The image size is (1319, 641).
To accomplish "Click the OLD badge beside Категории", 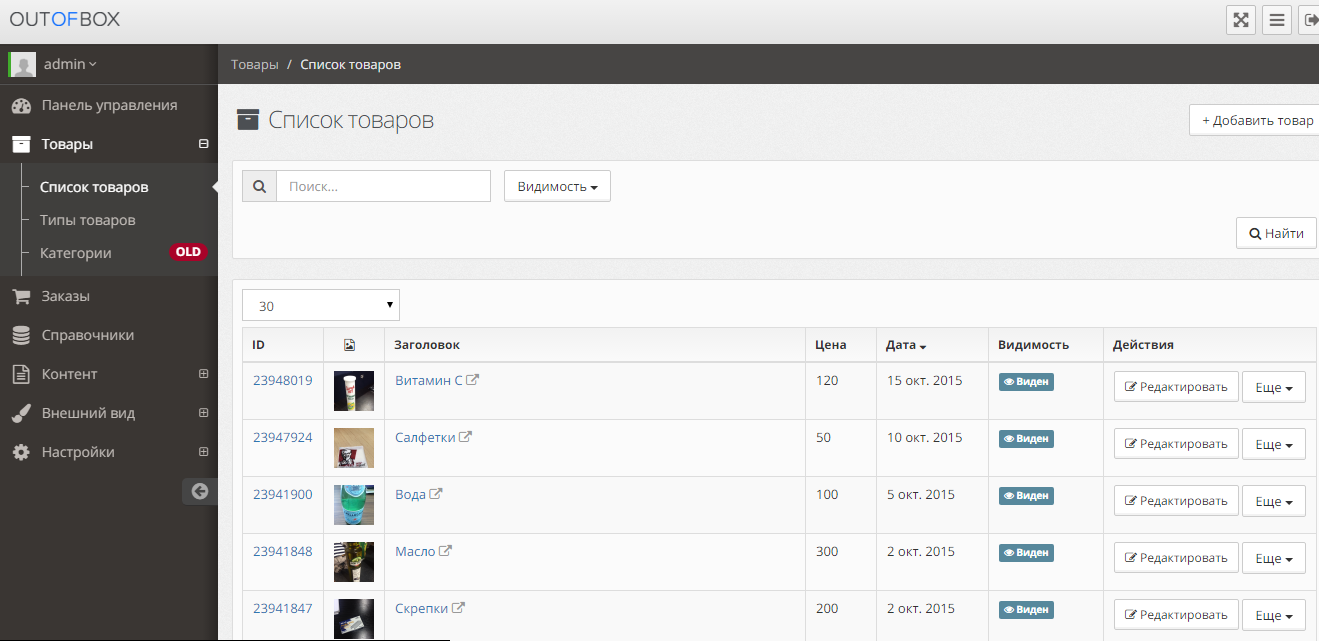I will pyautogui.click(x=188, y=252).
